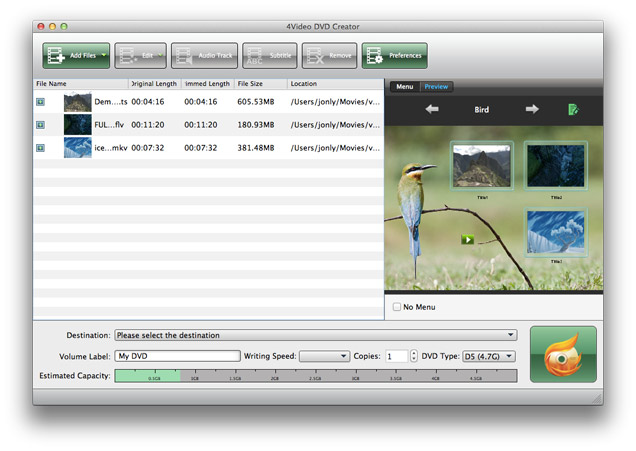Click the Copies number field
This screenshot has height=451, width=636.
click(397, 356)
